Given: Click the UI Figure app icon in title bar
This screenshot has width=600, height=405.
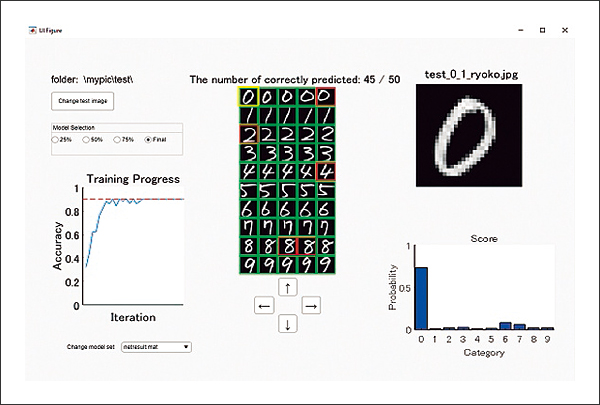Looking at the screenshot, I should (x=33, y=30).
